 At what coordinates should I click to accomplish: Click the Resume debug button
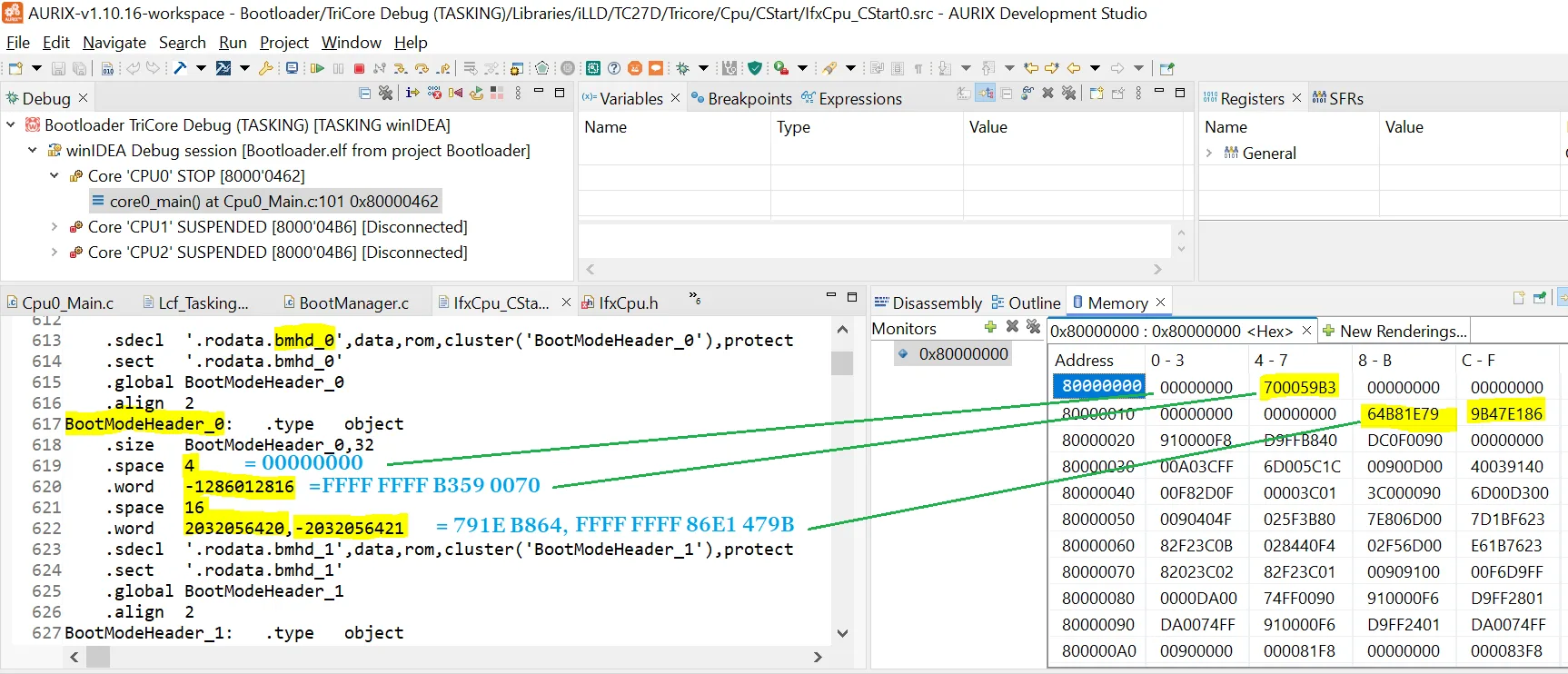[x=317, y=68]
